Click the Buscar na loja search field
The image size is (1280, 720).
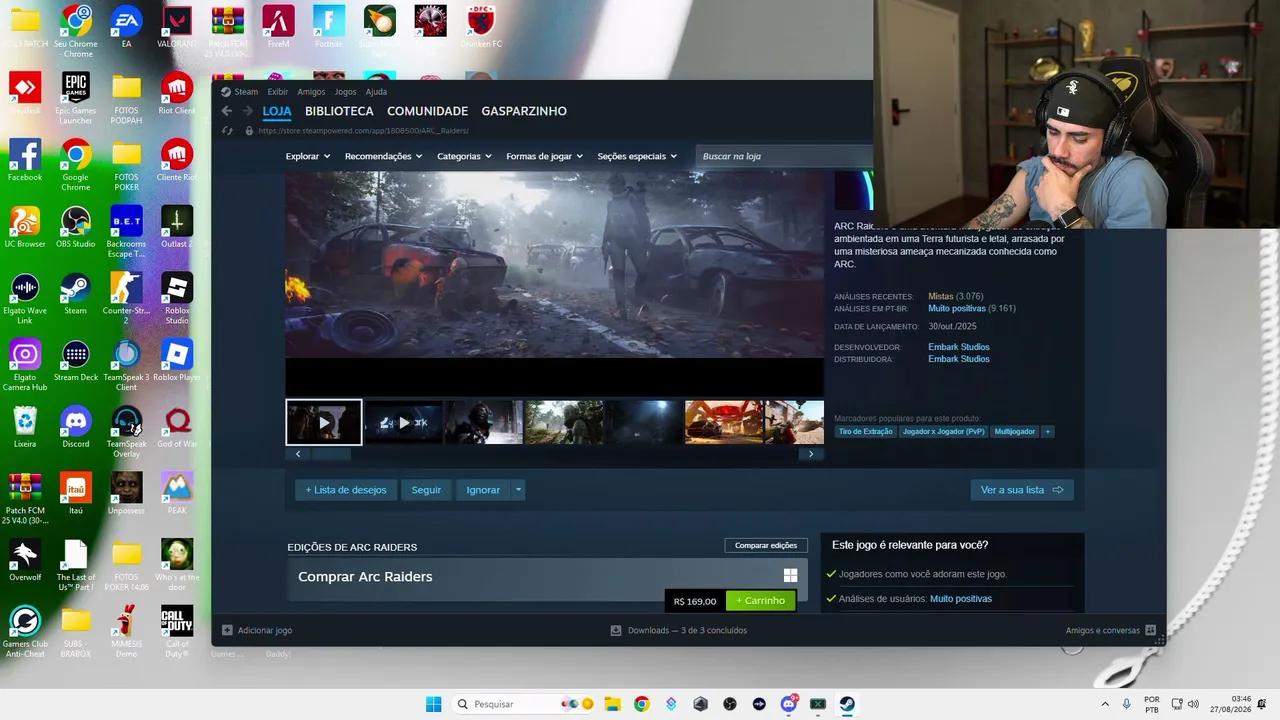tap(784, 156)
